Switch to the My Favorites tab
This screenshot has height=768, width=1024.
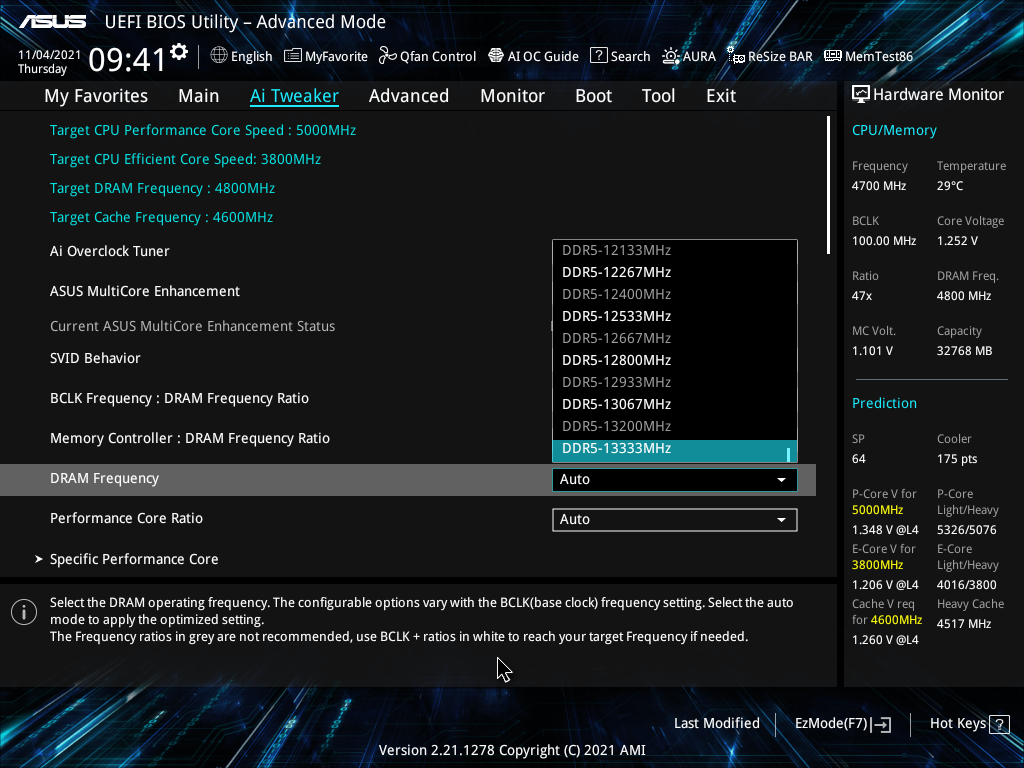click(96, 96)
